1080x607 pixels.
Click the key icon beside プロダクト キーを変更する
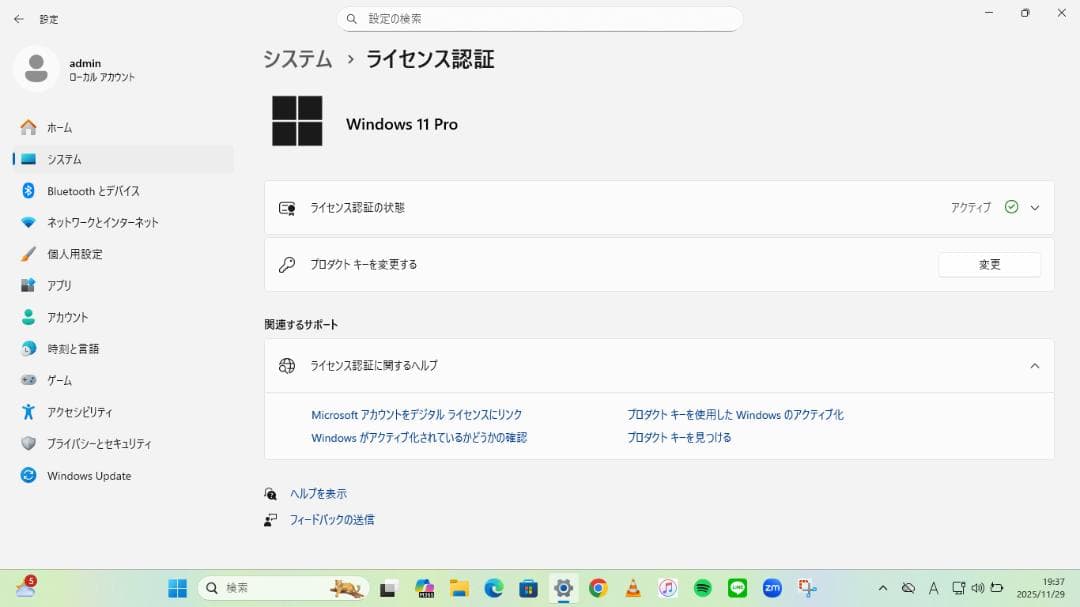click(x=287, y=265)
